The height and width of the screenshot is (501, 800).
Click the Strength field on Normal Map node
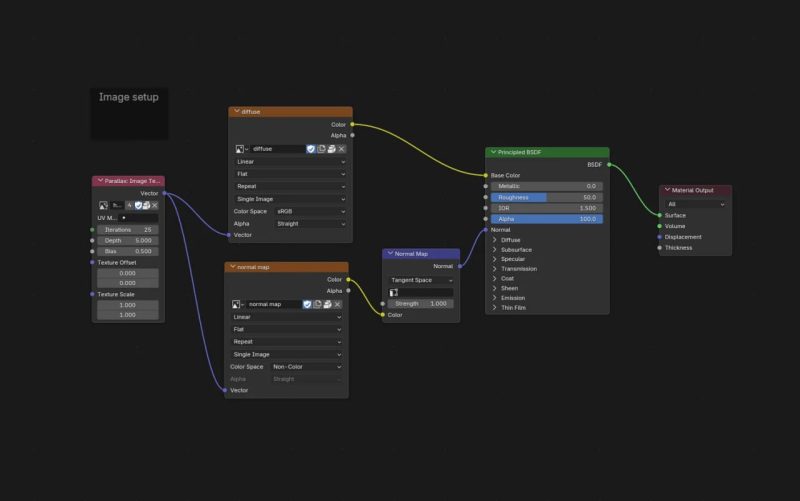point(421,303)
